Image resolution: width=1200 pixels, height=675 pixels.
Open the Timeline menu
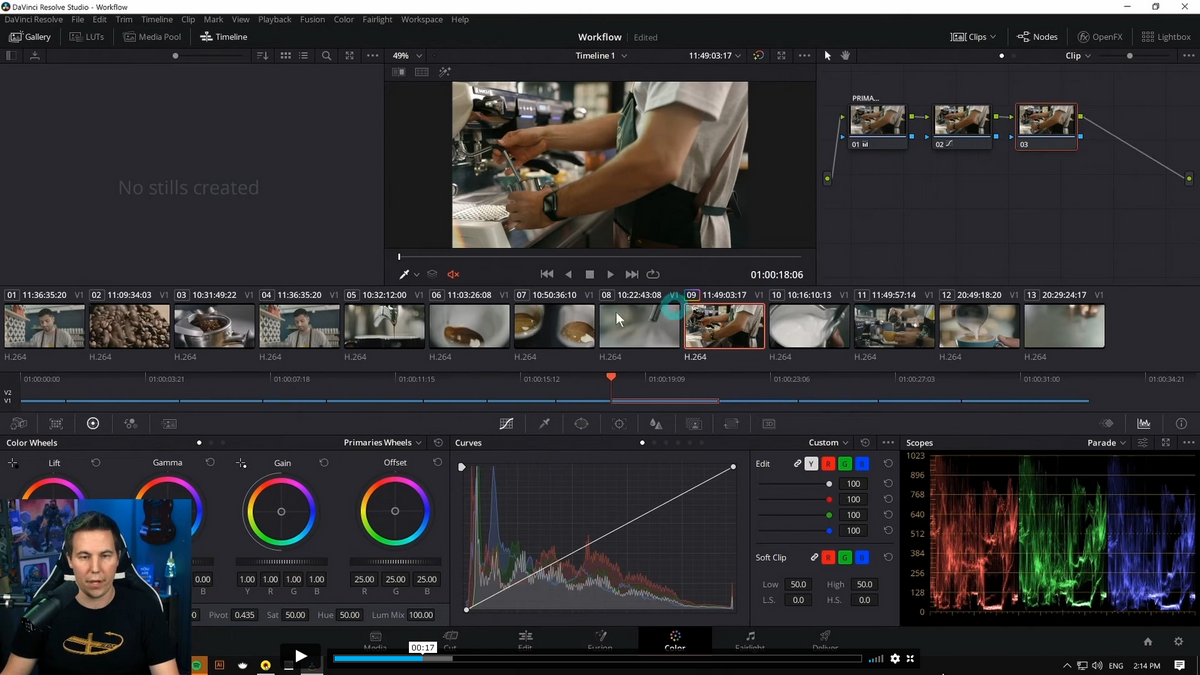[157, 20]
